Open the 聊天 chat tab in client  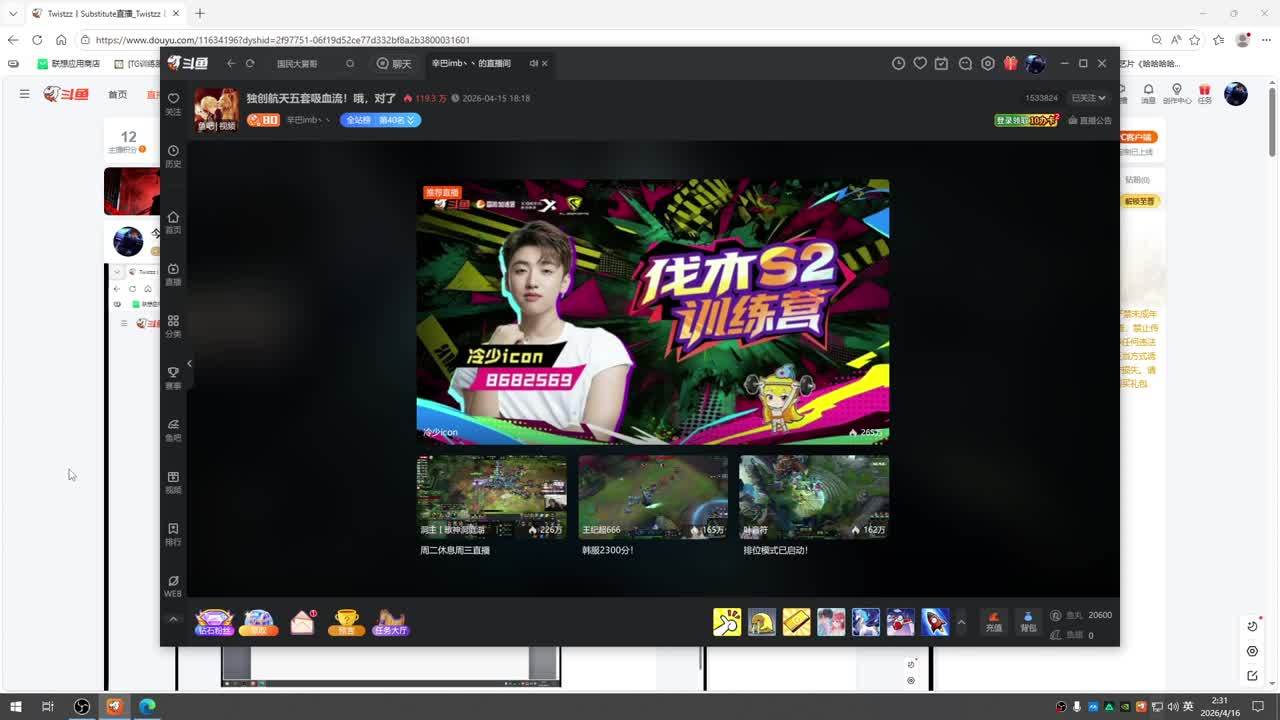click(394, 63)
